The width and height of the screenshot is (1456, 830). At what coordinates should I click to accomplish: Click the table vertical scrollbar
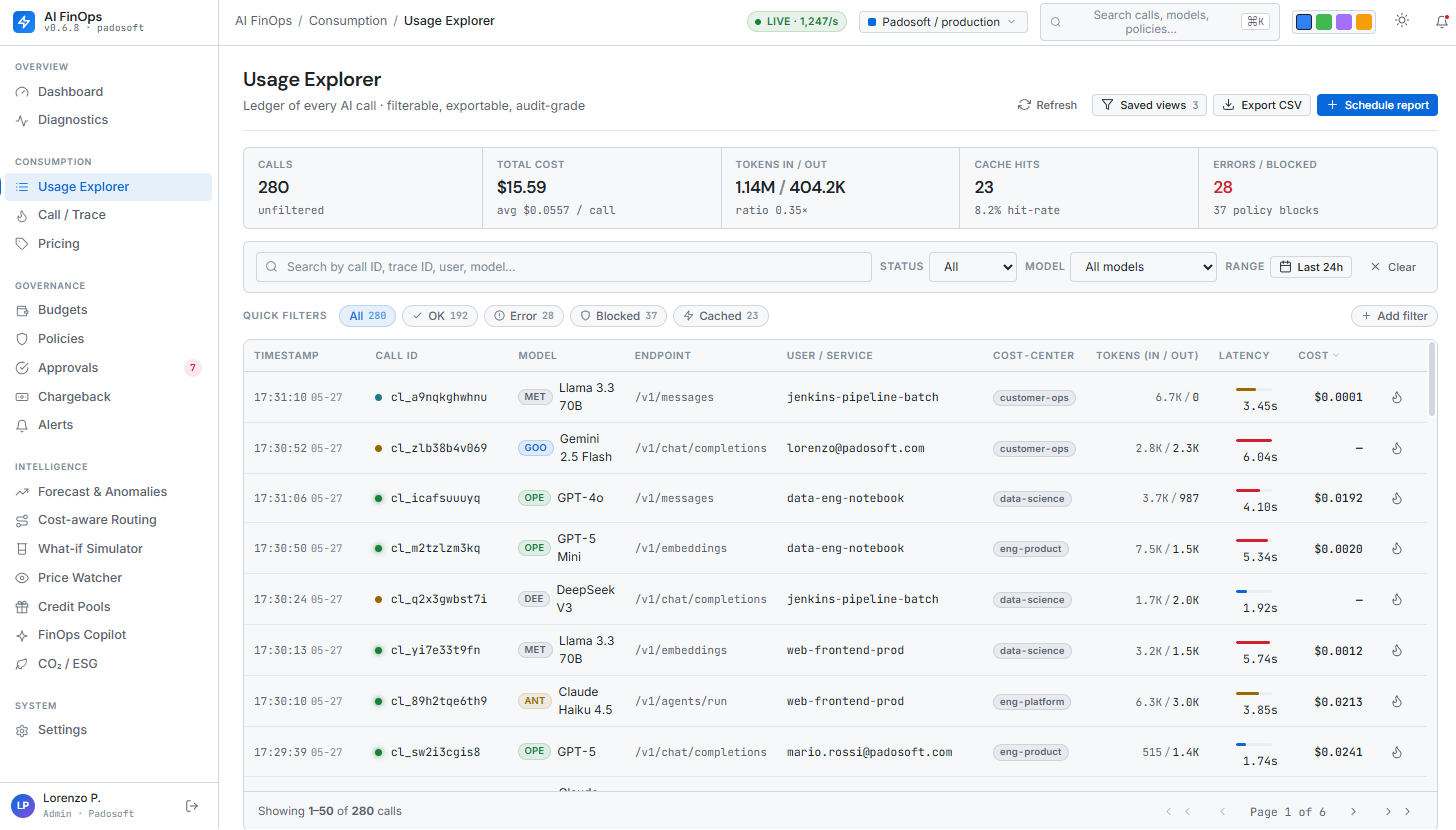point(1432,380)
